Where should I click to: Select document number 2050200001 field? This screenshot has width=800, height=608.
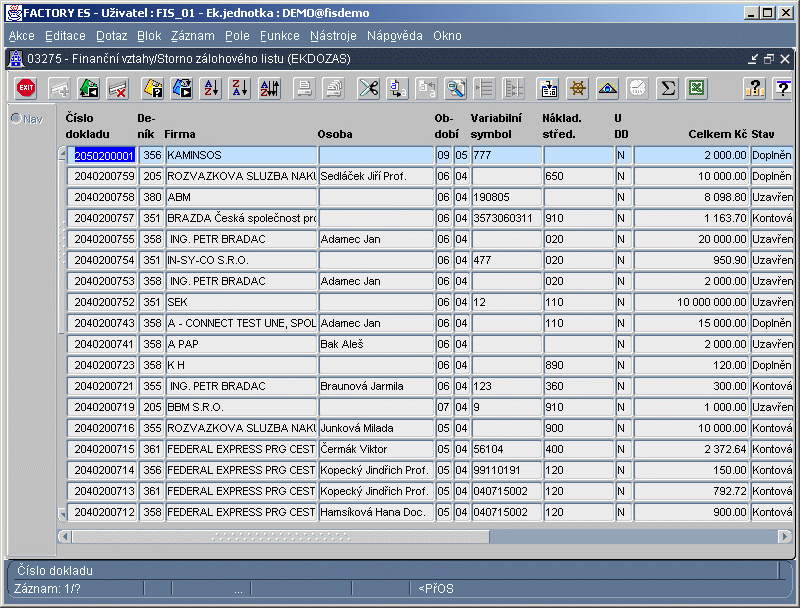tap(104, 155)
